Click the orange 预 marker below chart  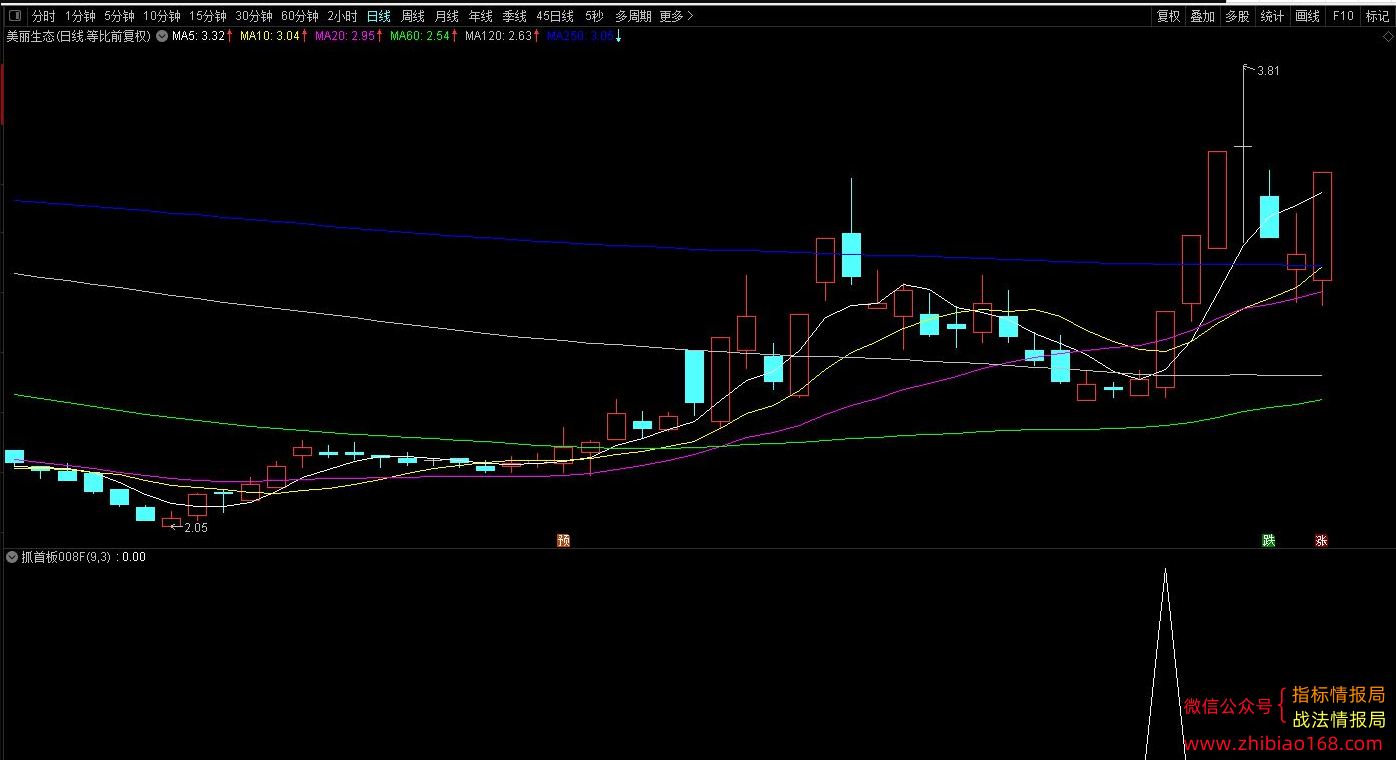(x=564, y=541)
